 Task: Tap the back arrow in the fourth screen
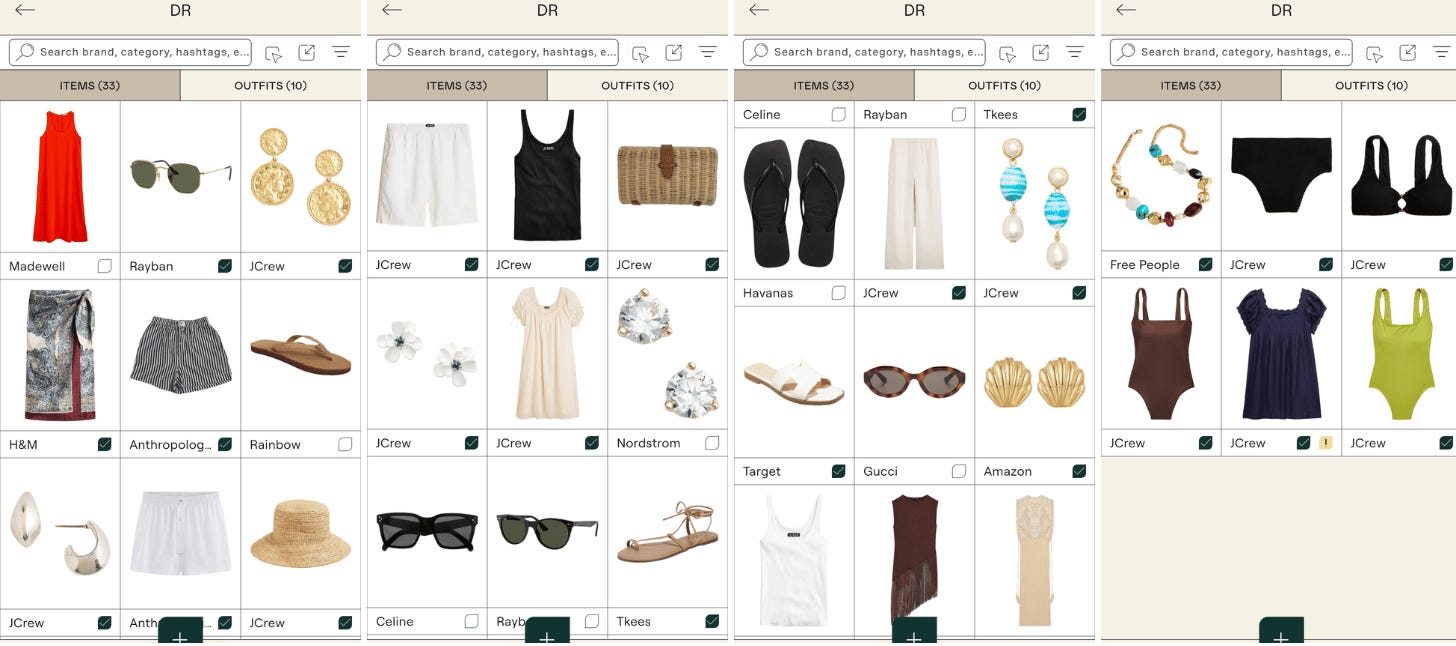(1126, 10)
